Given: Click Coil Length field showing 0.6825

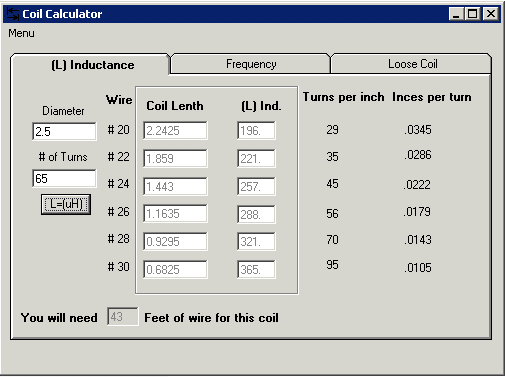Looking at the screenshot, I should pos(175,269).
